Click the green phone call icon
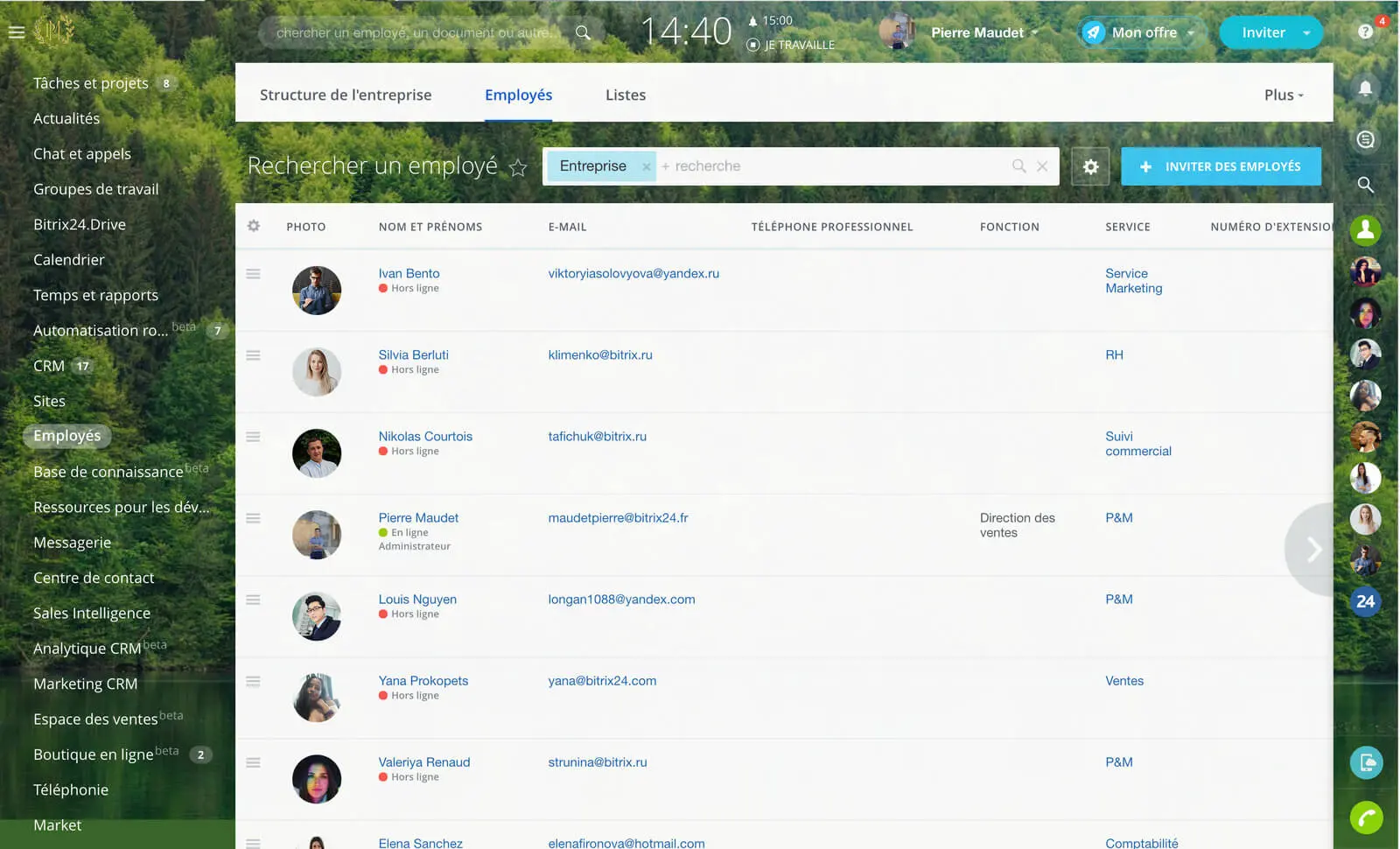Image resolution: width=1400 pixels, height=849 pixels. [x=1365, y=817]
